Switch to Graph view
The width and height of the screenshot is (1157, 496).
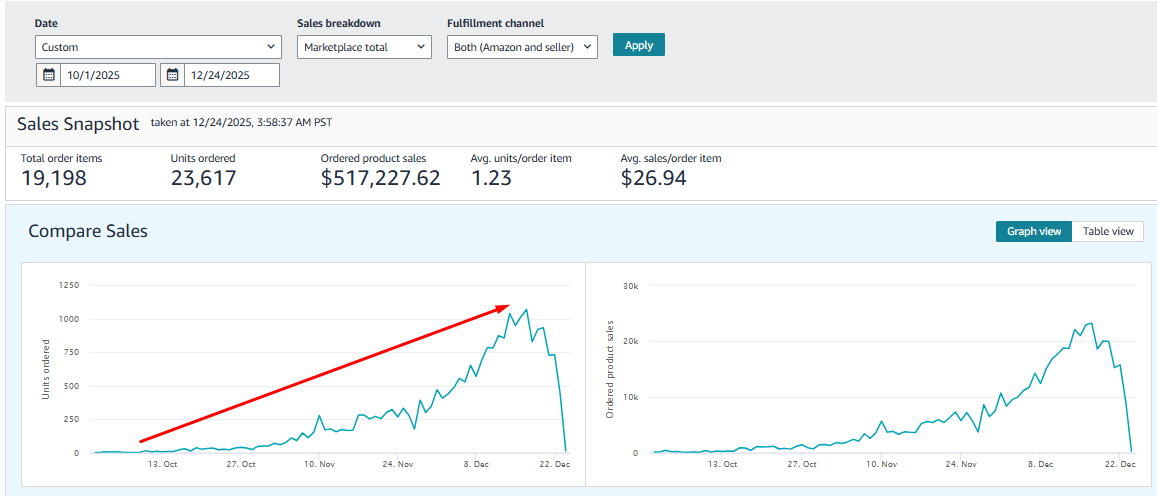pos(1033,231)
